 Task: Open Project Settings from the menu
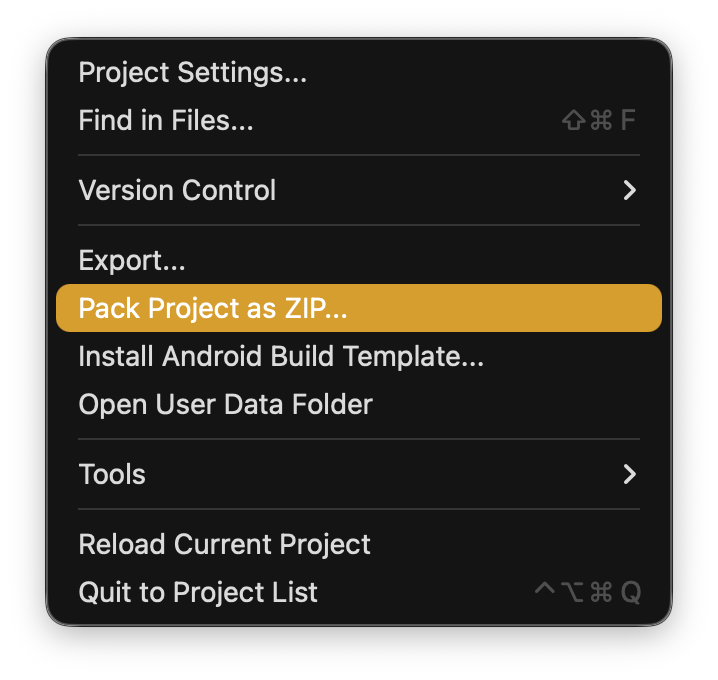(x=192, y=73)
